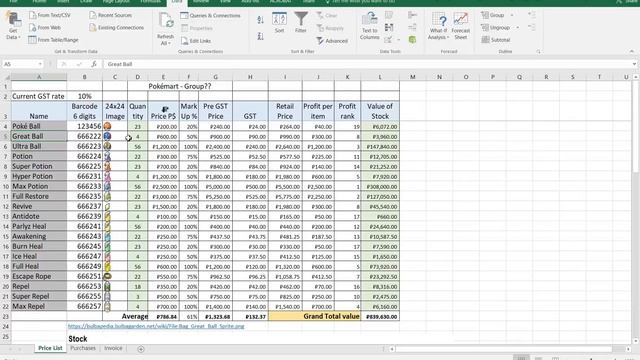640x360 pixels.
Task: Switch to the Purchases sheet tab
Action: 83,348
